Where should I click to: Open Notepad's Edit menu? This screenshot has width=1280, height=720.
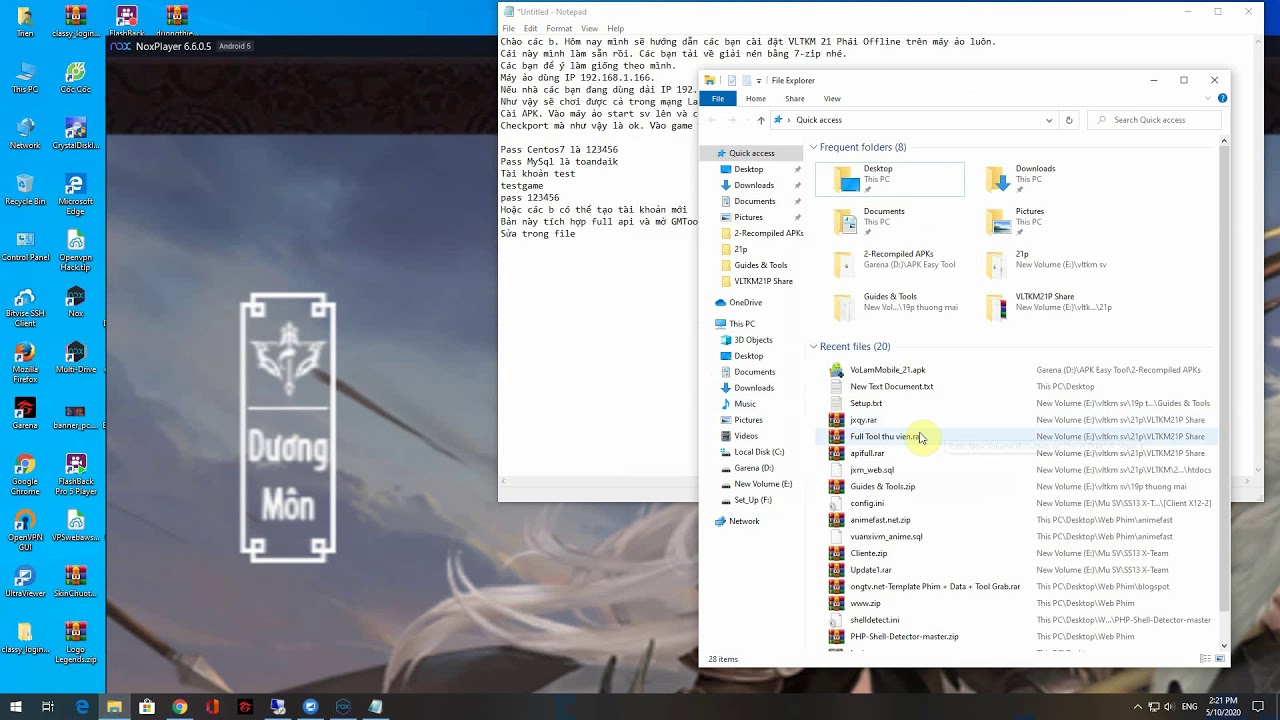530,29
